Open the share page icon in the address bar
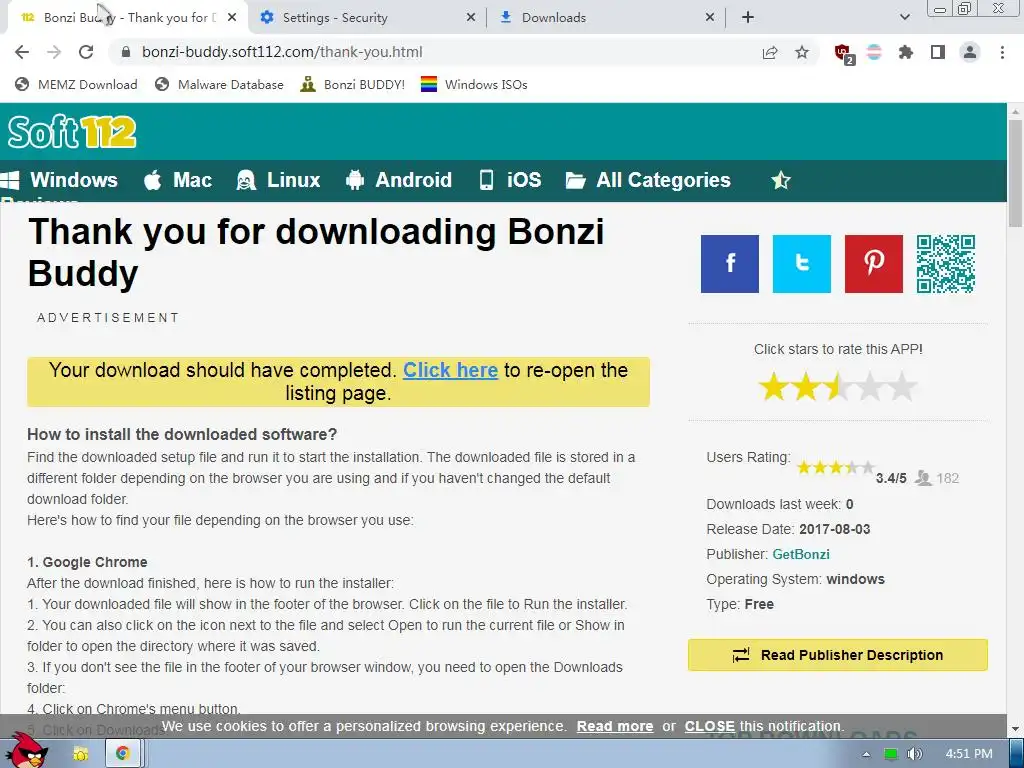 click(x=770, y=52)
